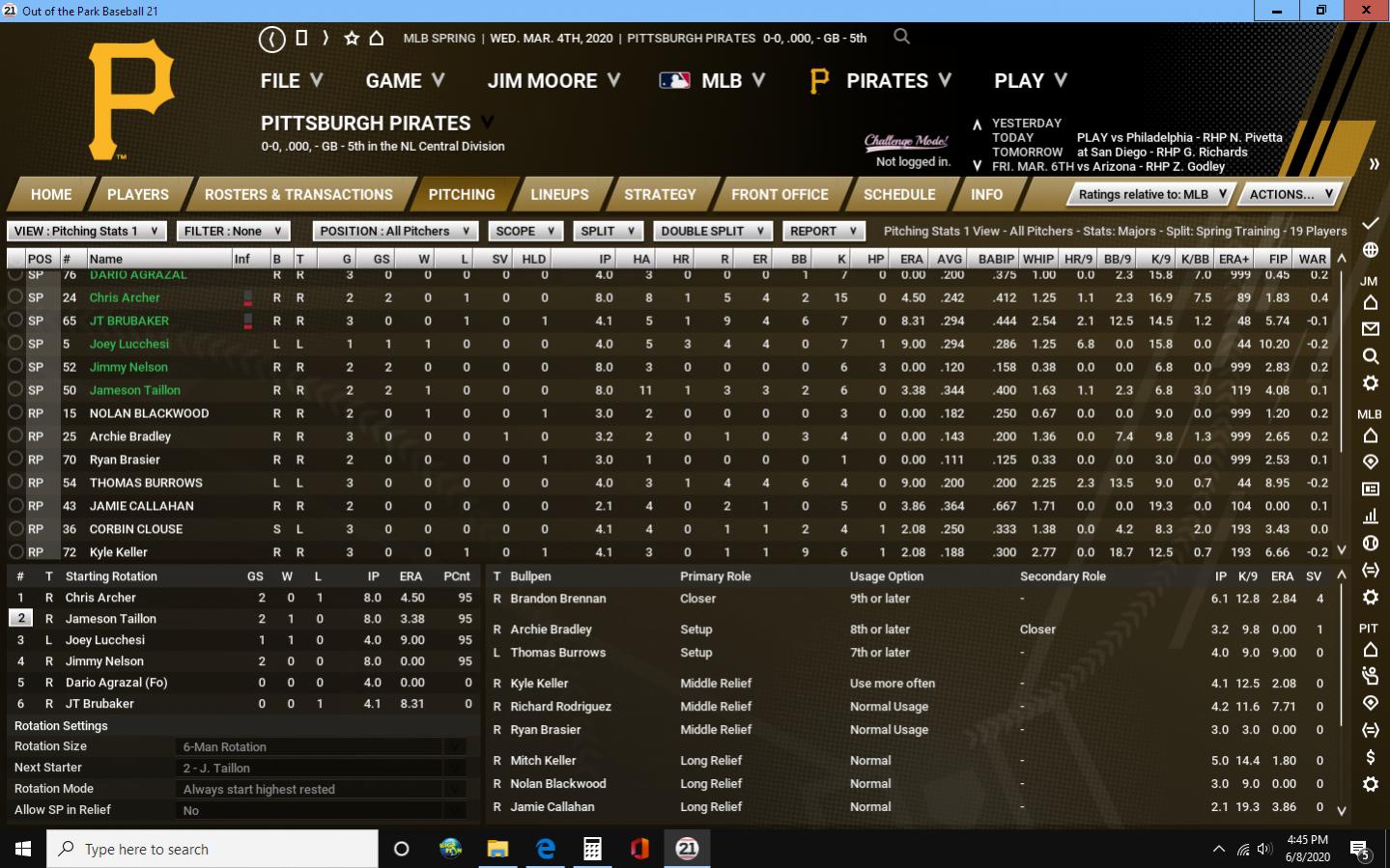The height and width of the screenshot is (868, 1390).
Task: Open the gear icon under JM
Action: tap(1370, 383)
